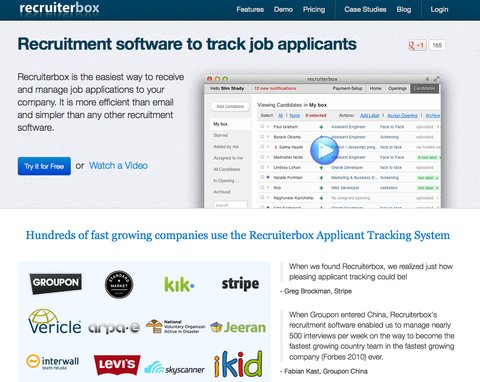480x382 pixels.
Task: Select Starred in demo sidebar
Action: [221, 135]
